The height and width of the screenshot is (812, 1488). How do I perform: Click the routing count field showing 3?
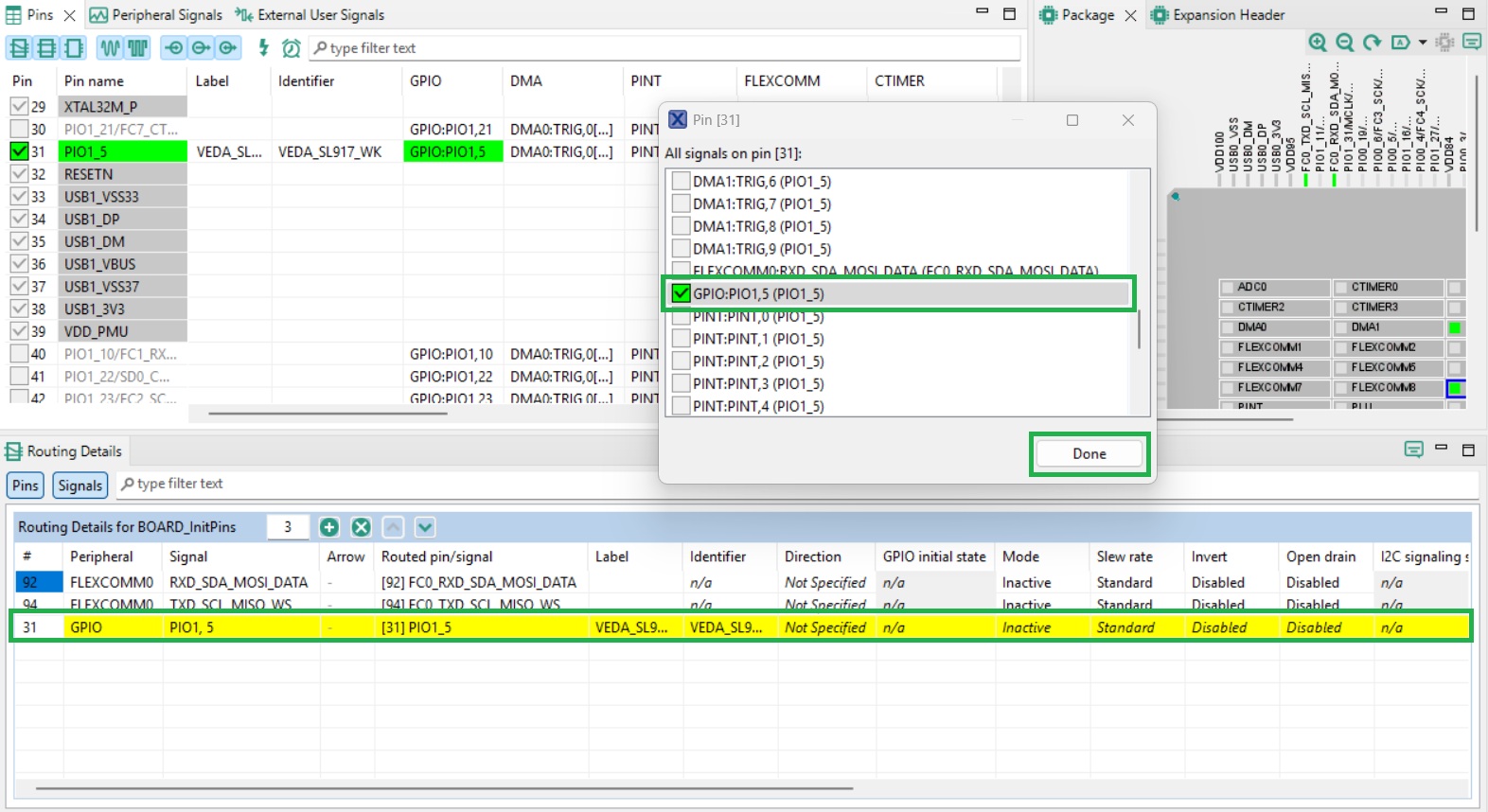[x=288, y=527]
